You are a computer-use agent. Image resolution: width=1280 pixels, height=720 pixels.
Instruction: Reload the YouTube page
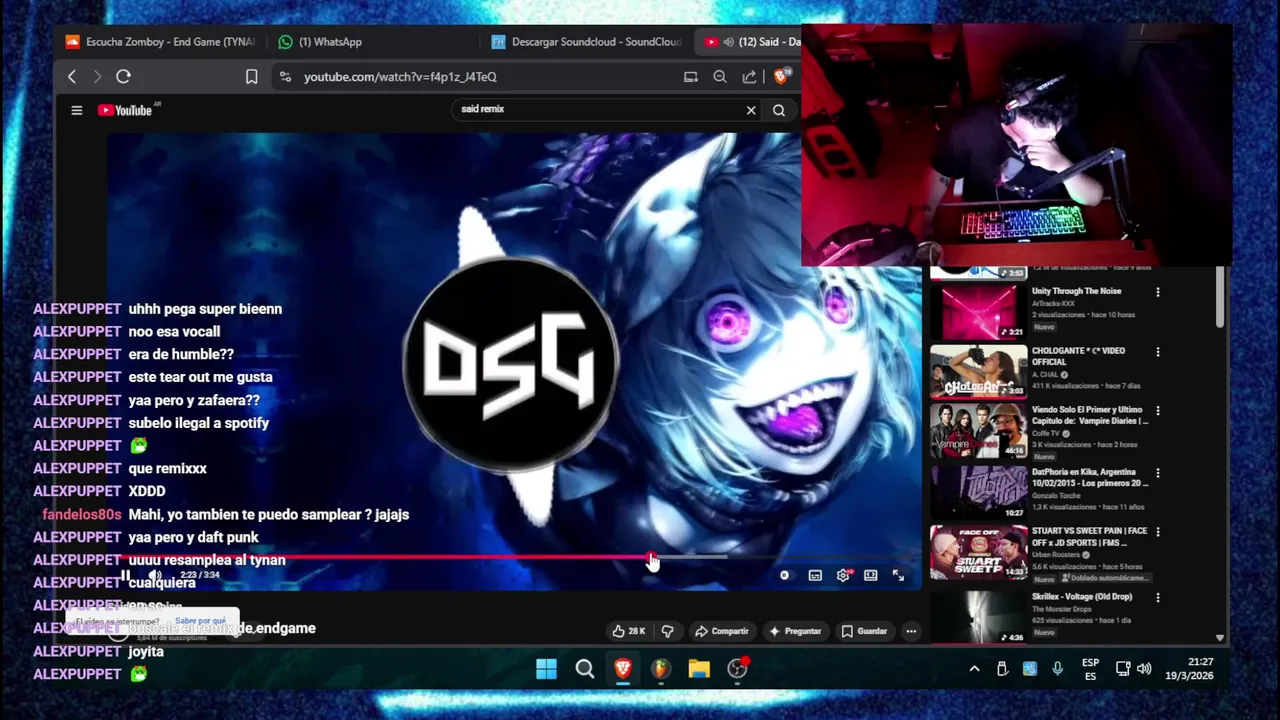(123, 77)
